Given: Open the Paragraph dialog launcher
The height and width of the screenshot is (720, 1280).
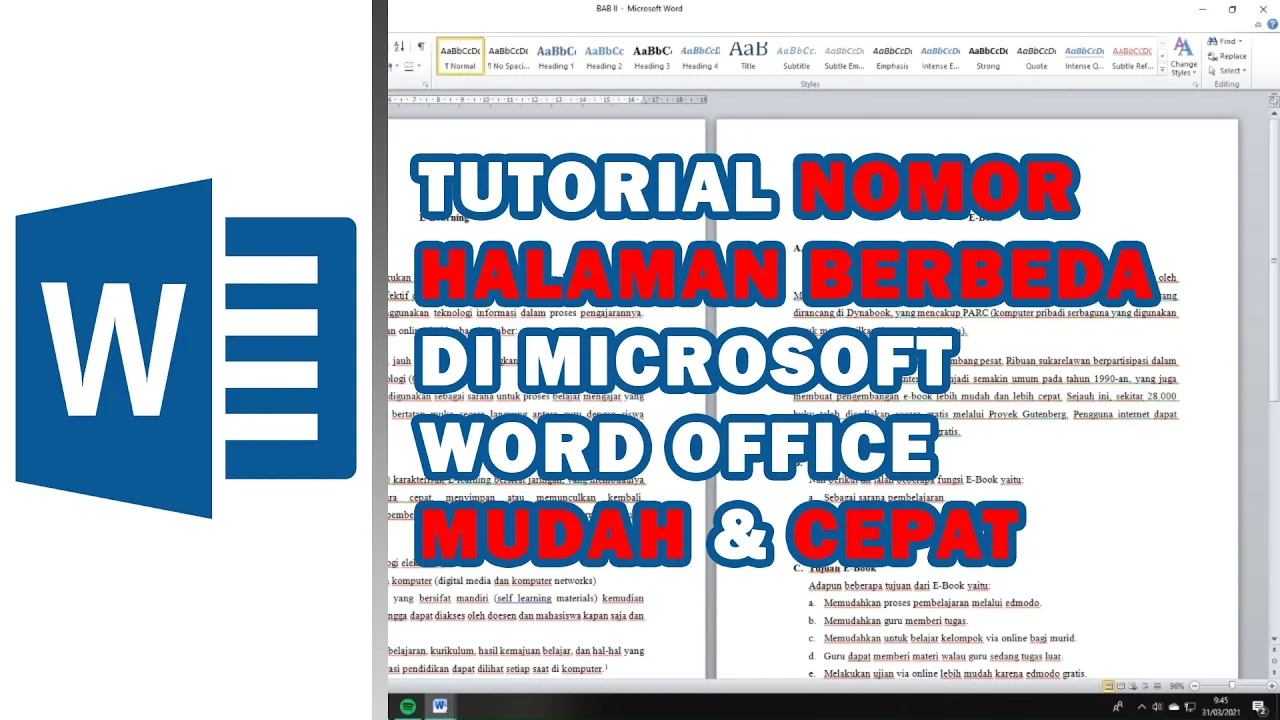Looking at the screenshot, I should (x=426, y=85).
